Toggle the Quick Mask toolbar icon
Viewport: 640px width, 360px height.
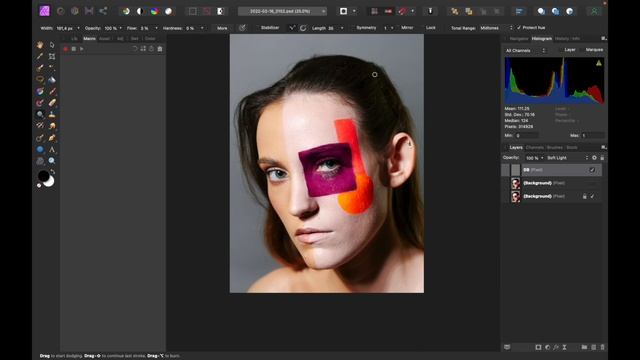pos(343,11)
